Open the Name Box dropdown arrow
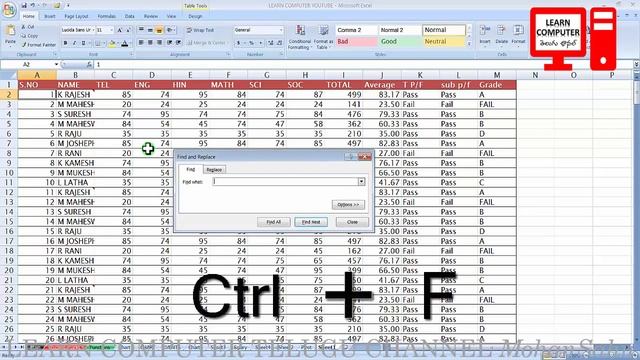Screen dimensions: 640x360 click(x=56, y=64)
